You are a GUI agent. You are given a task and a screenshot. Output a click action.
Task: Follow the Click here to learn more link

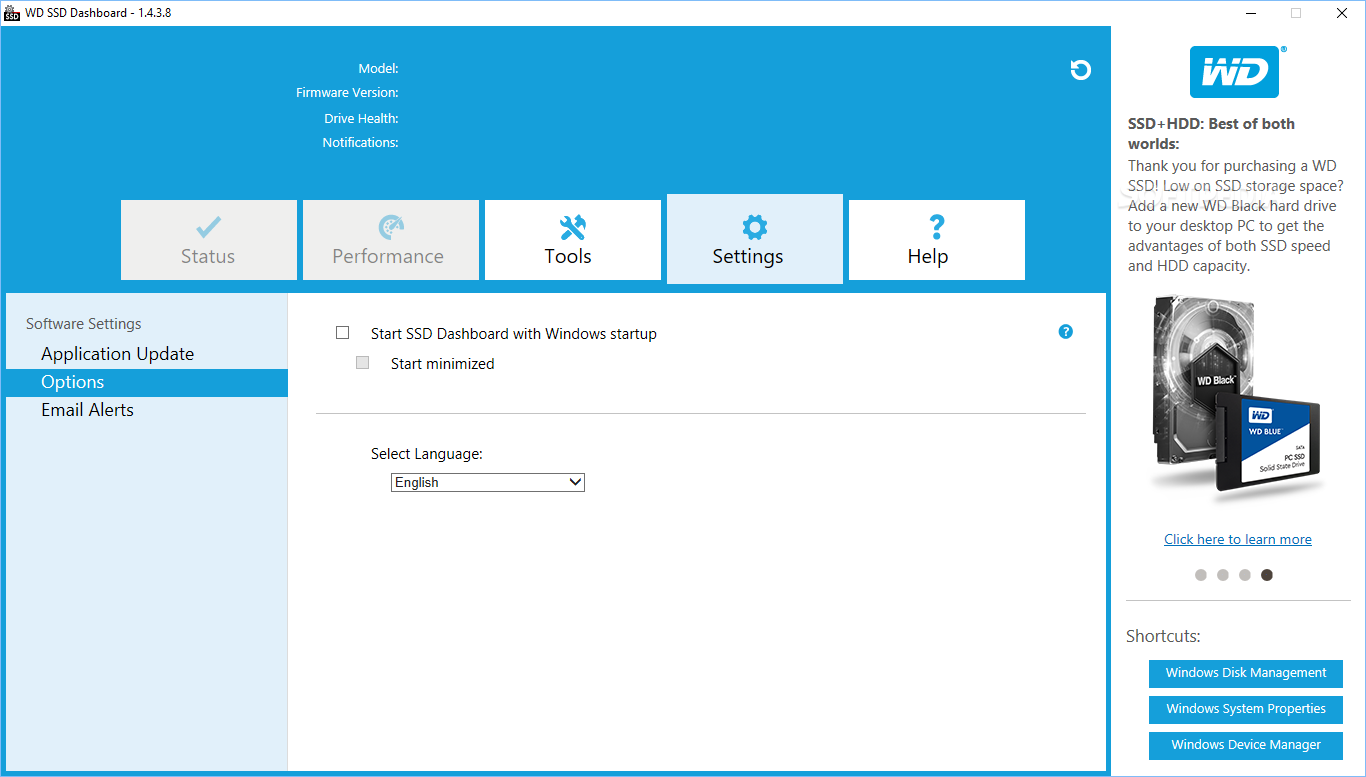click(x=1238, y=539)
